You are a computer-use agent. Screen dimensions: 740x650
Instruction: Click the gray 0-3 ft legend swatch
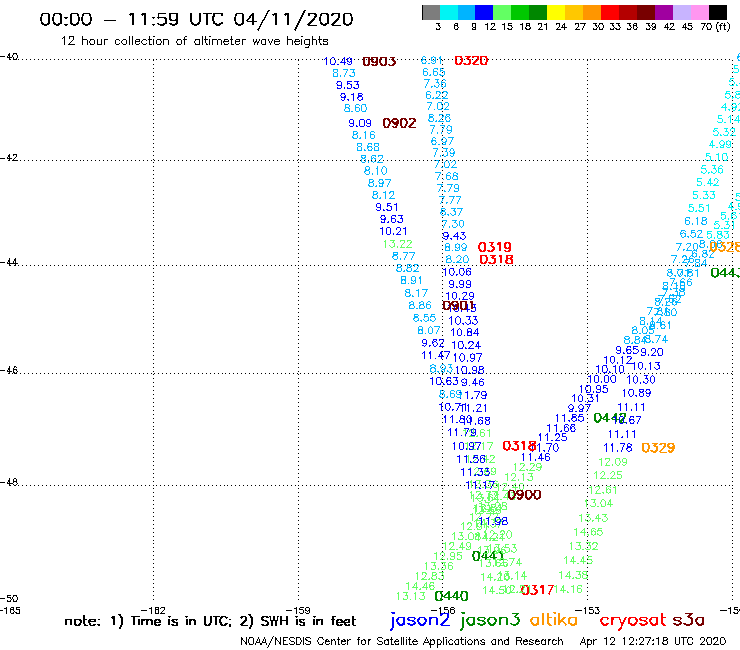coord(431,12)
